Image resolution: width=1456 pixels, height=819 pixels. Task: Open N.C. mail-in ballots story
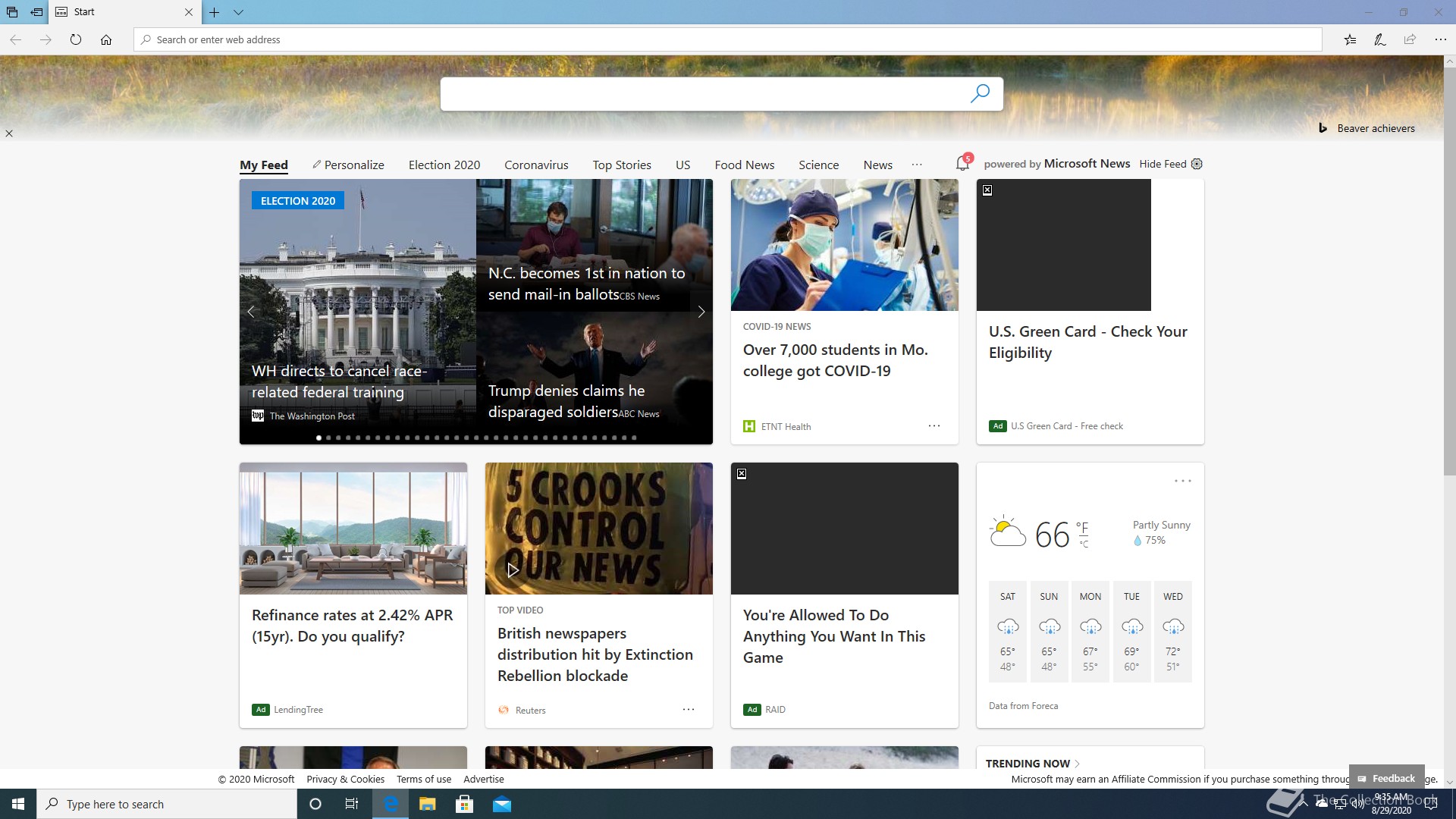(x=586, y=284)
